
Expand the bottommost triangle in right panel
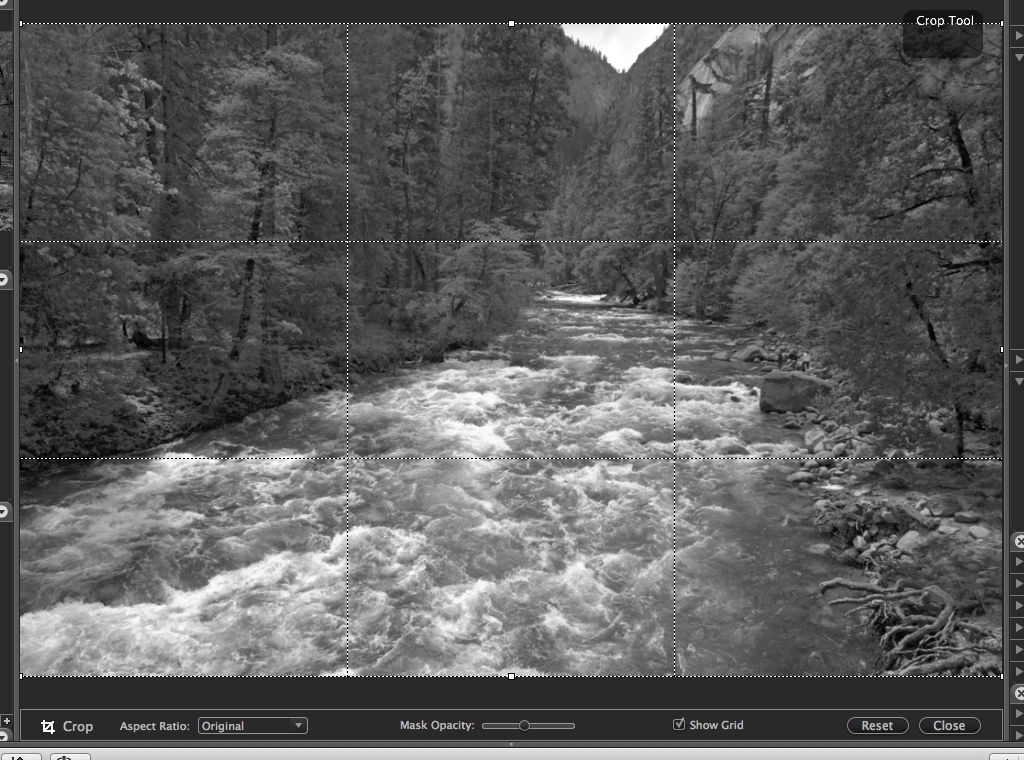tap(1018, 735)
